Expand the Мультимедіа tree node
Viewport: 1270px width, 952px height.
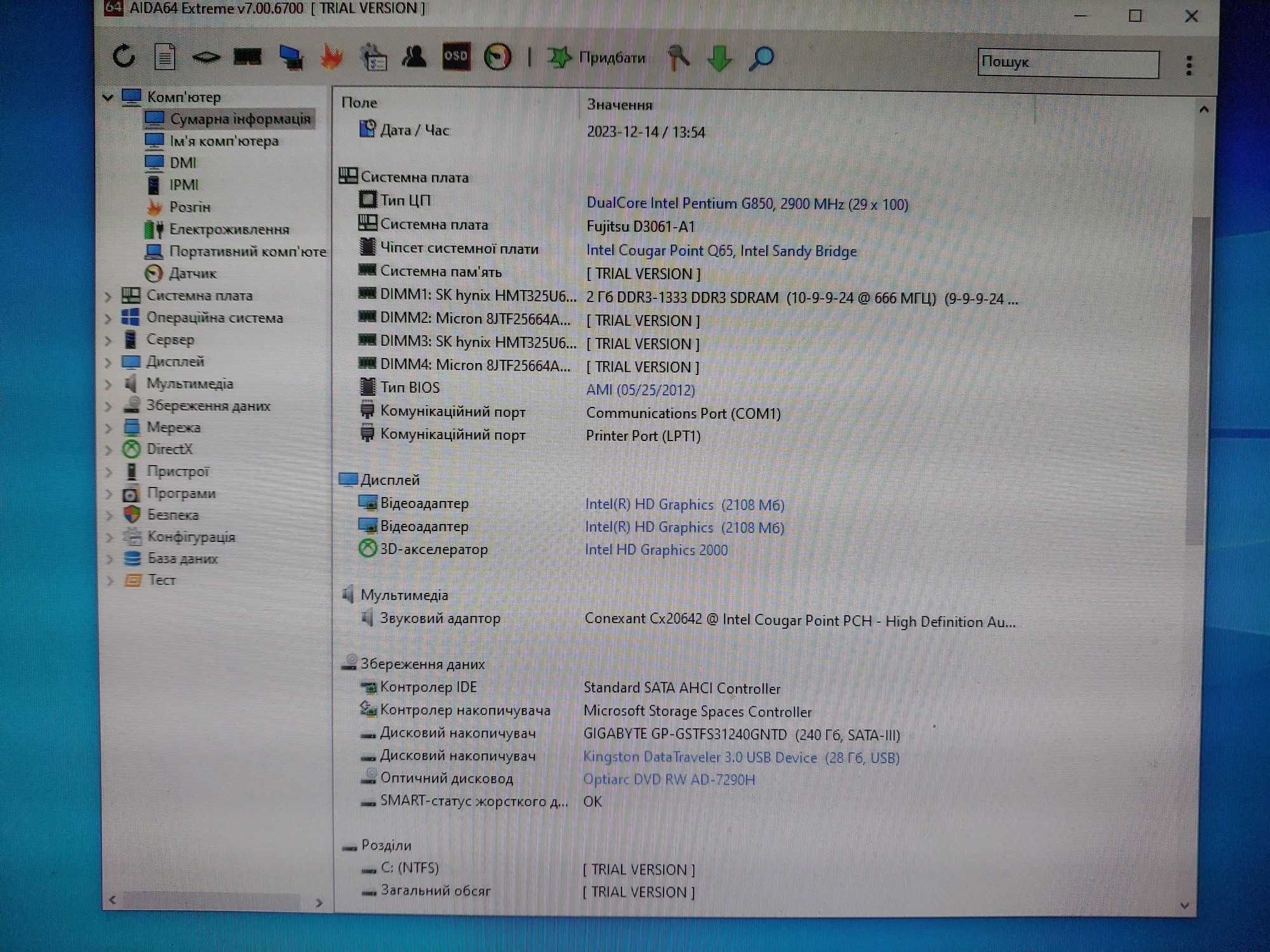[x=108, y=385]
